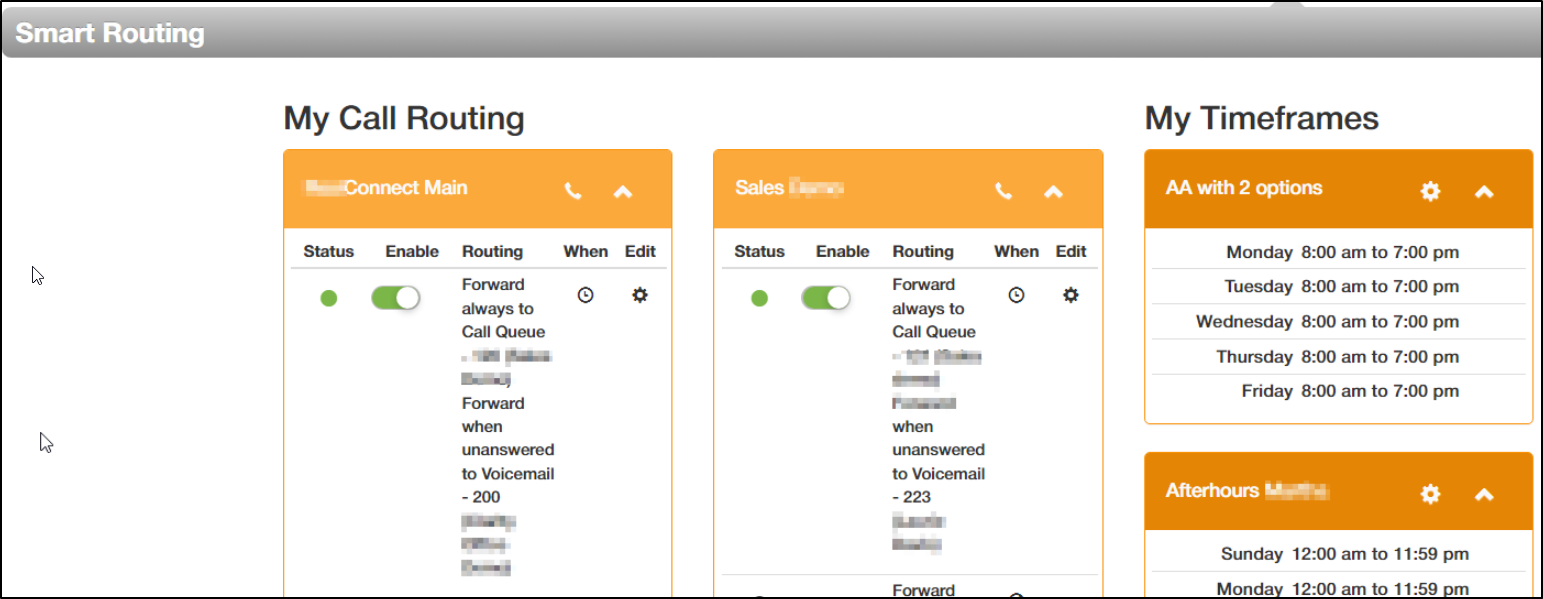This screenshot has width=1543, height=599.
Task: Collapse the Afterhours timeframe card
Action: [1484, 494]
